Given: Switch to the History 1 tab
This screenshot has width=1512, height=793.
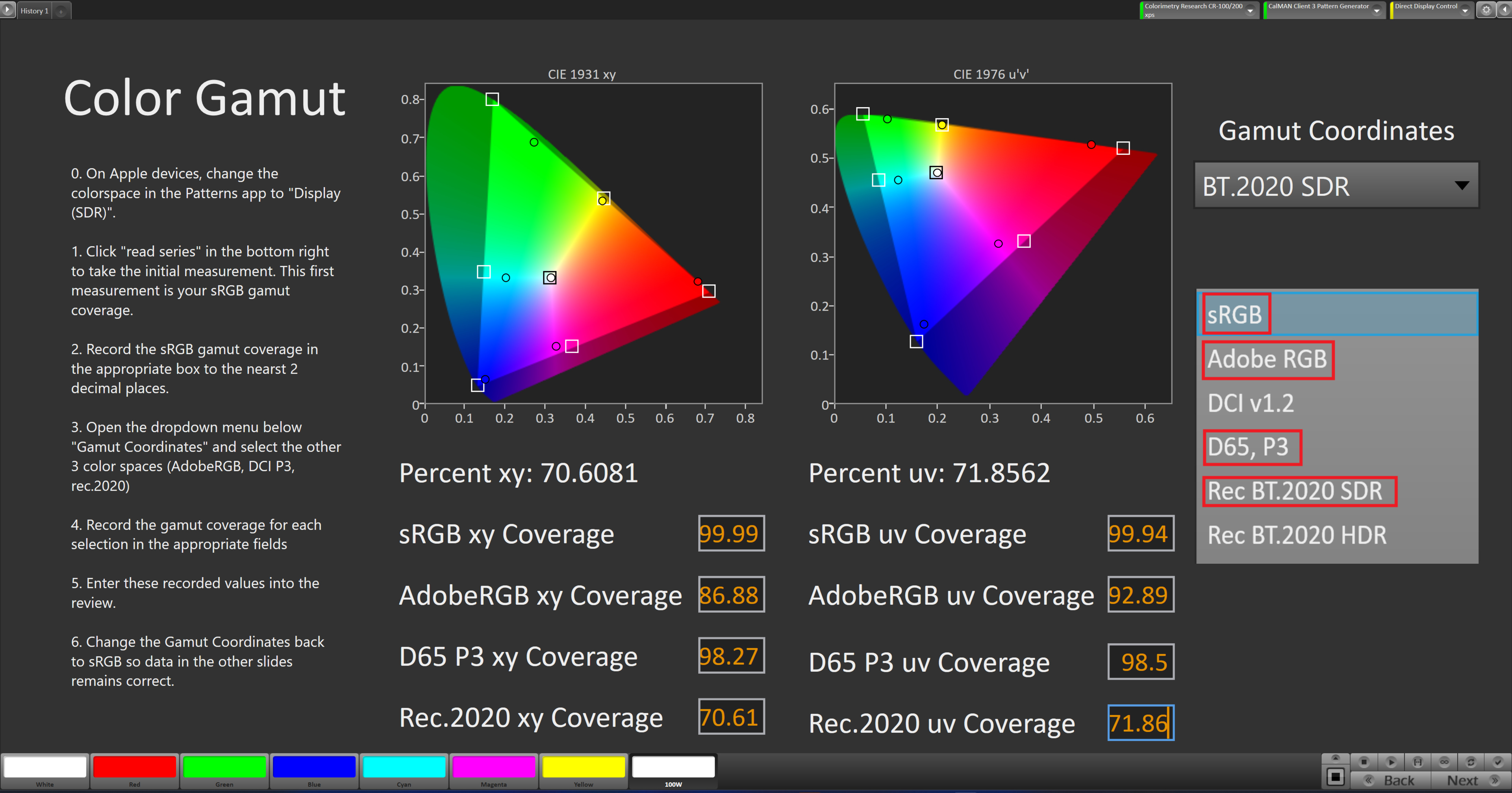Looking at the screenshot, I should pos(34,11).
